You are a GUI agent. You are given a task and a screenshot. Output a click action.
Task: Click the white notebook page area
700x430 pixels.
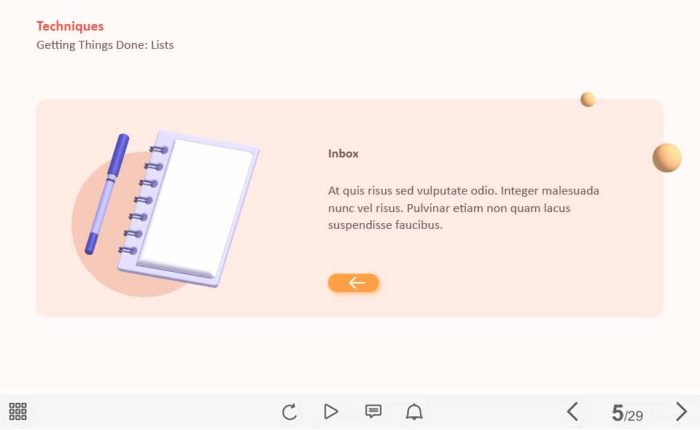tap(196, 208)
